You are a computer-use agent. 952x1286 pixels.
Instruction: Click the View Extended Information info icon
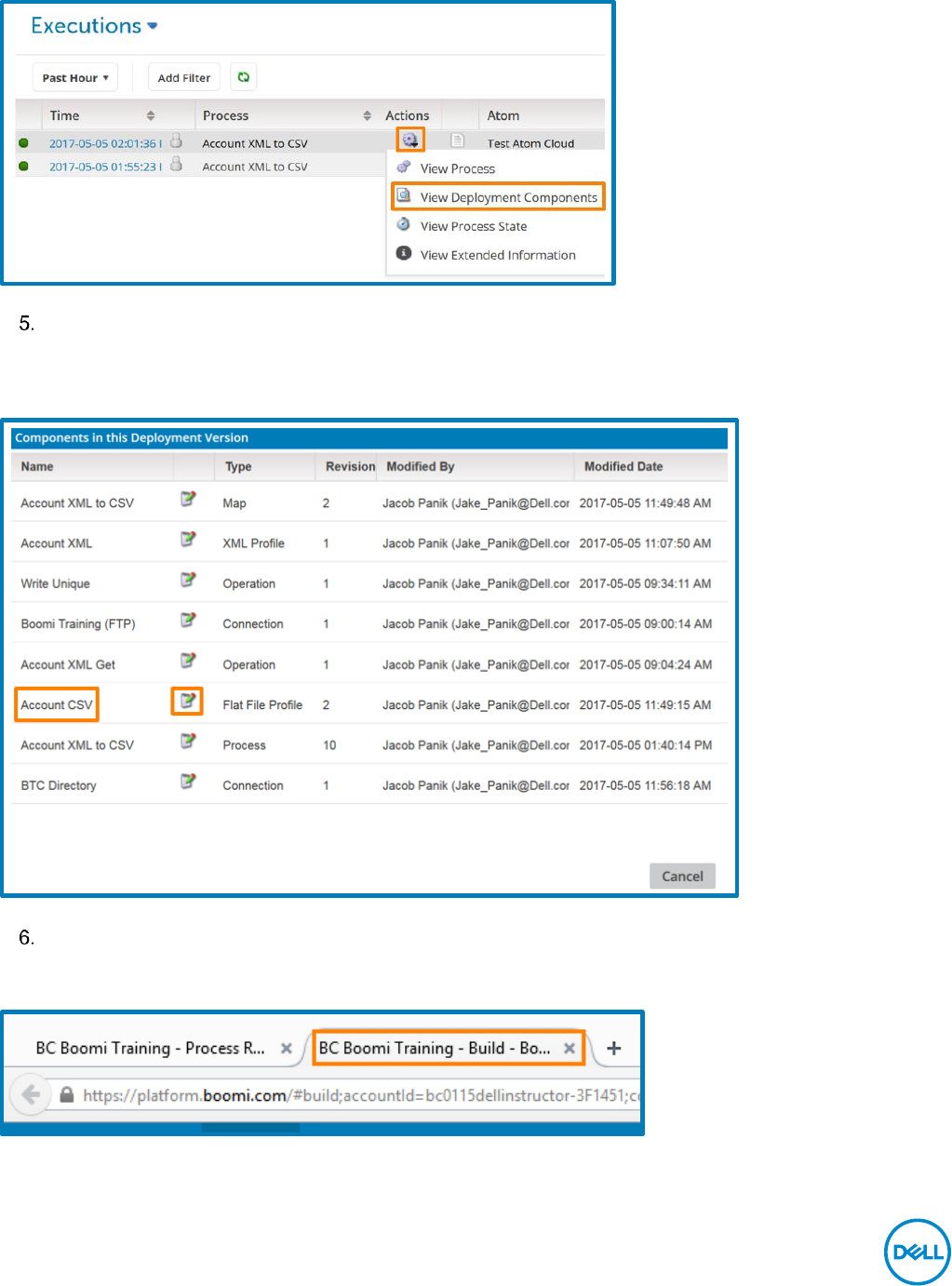point(404,253)
